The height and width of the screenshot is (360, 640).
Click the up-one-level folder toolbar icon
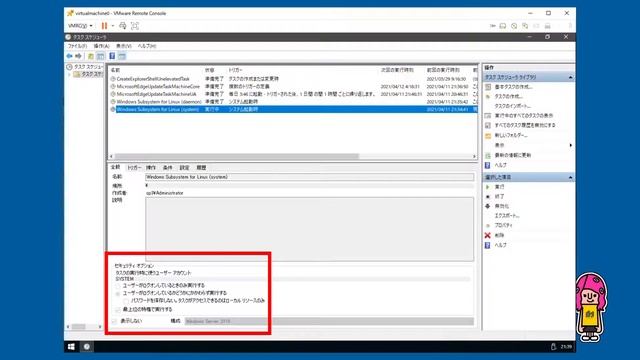tap(91, 56)
